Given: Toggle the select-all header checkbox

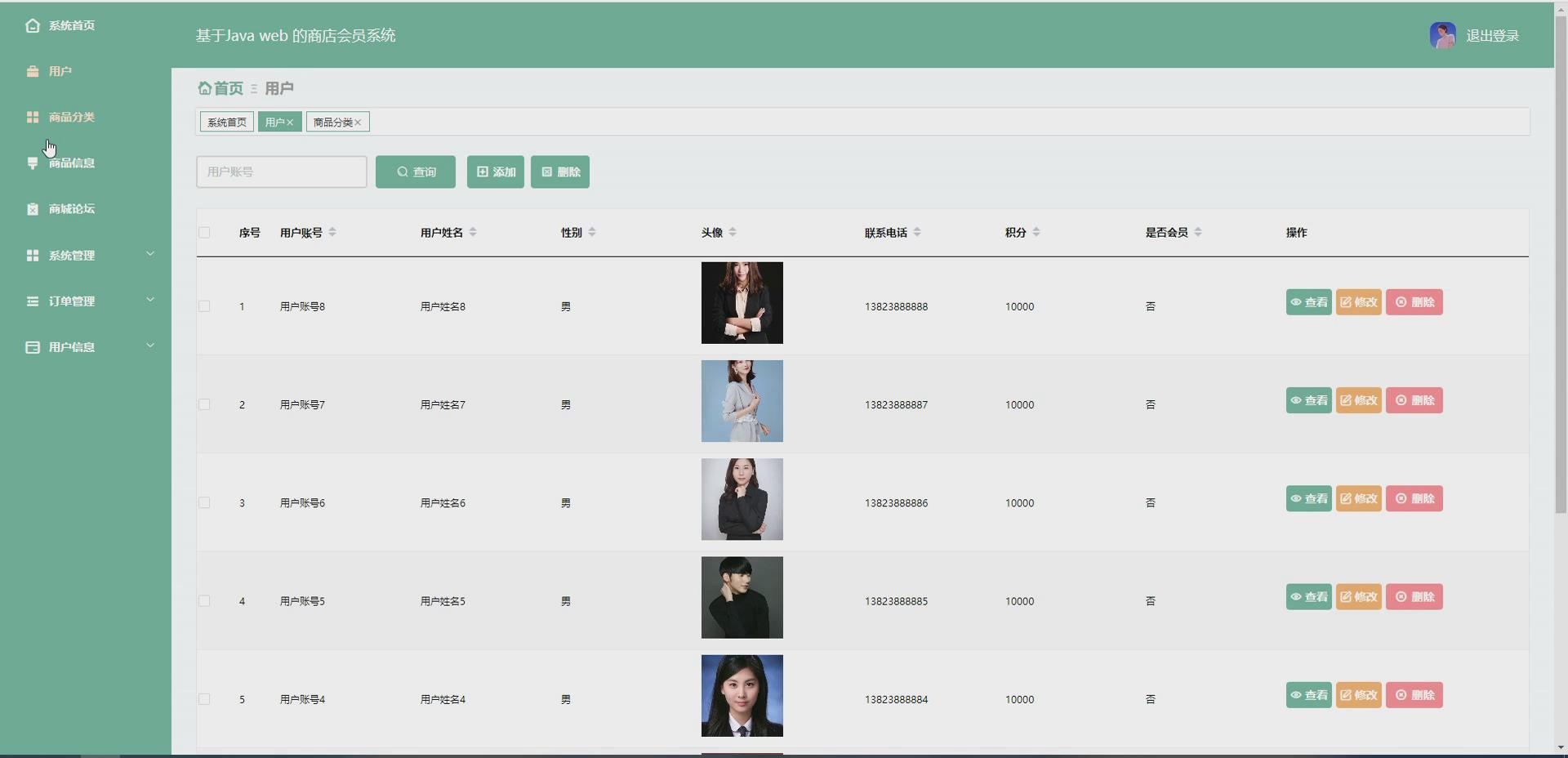Looking at the screenshot, I should [x=204, y=233].
